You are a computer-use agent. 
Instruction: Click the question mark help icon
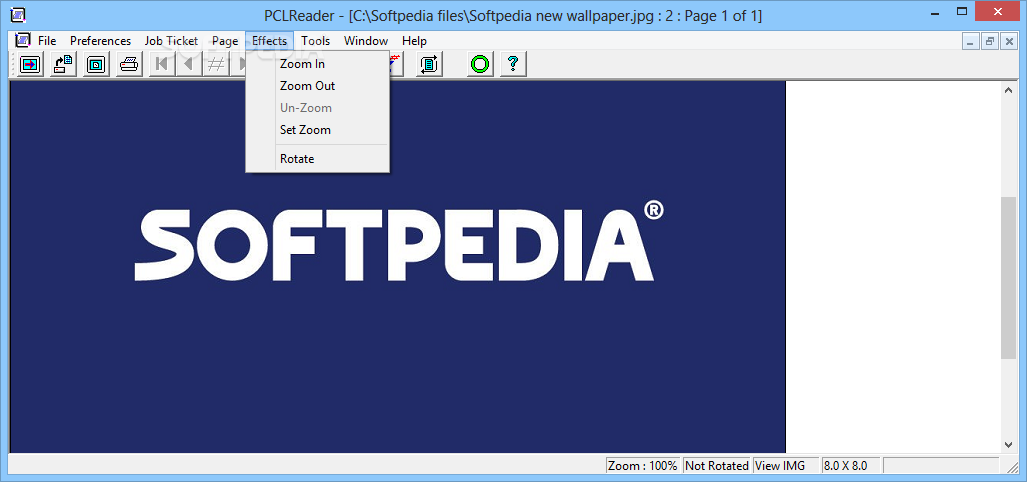pyautogui.click(x=514, y=64)
